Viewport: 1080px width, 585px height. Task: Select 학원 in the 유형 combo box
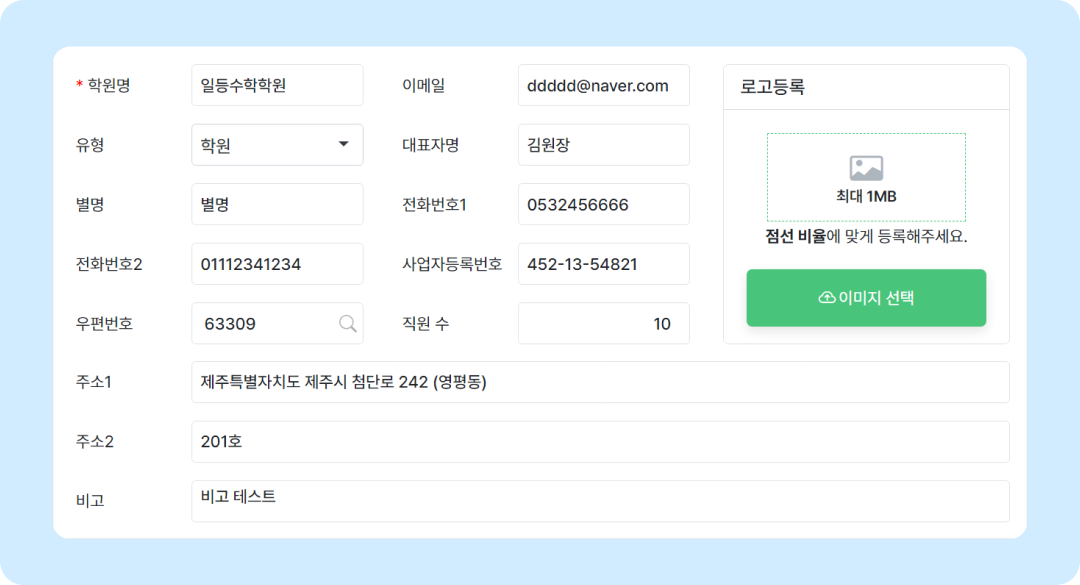tap(260, 145)
